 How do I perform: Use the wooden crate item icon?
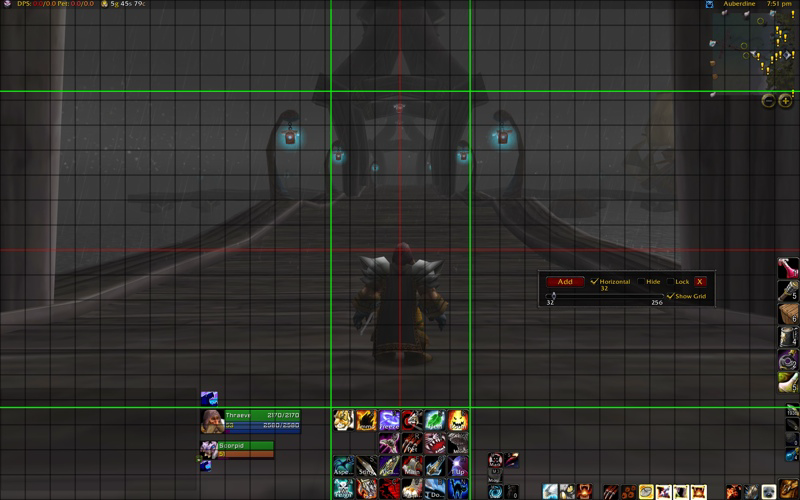coord(788,314)
